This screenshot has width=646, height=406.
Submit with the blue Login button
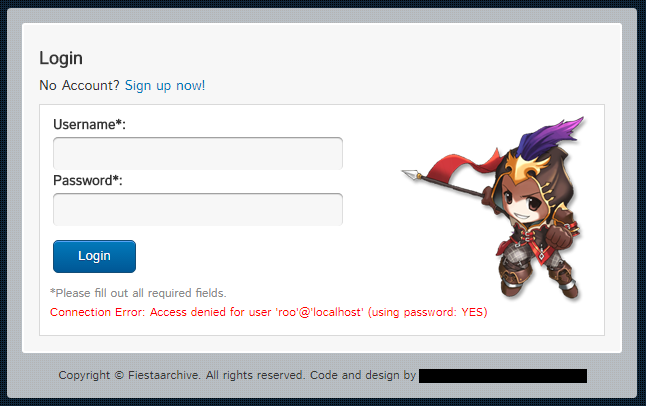tap(94, 256)
